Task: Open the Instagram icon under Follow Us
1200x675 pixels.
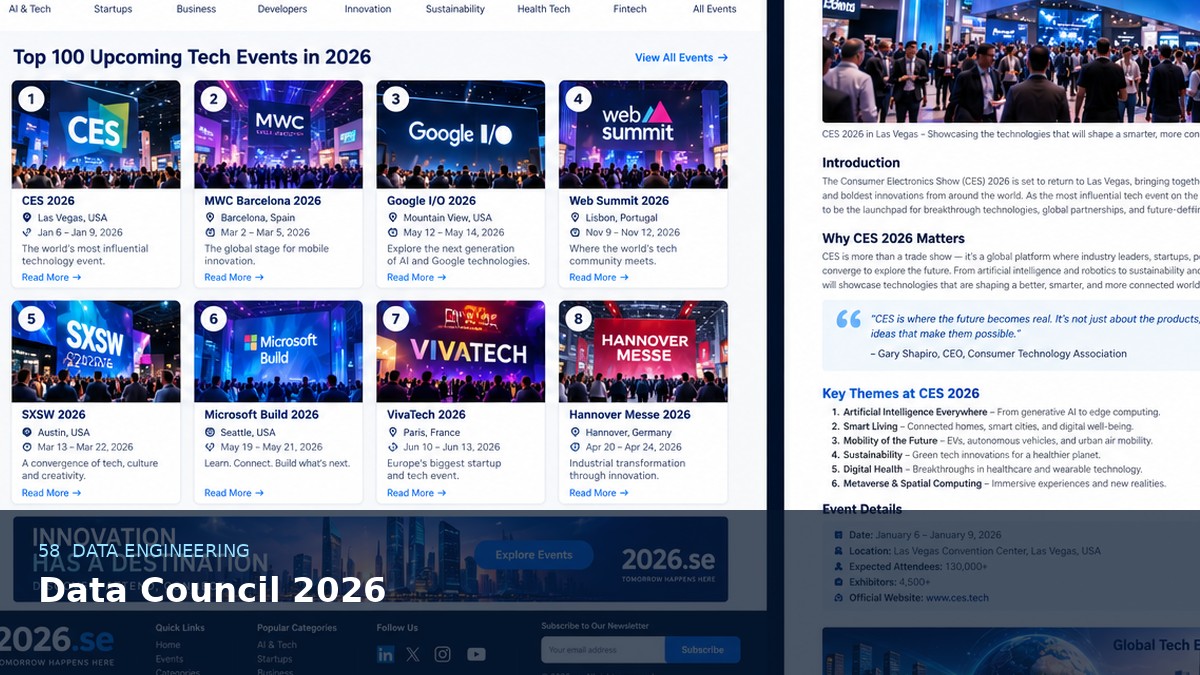Action: pyautogui.click(x=443, y=654)
